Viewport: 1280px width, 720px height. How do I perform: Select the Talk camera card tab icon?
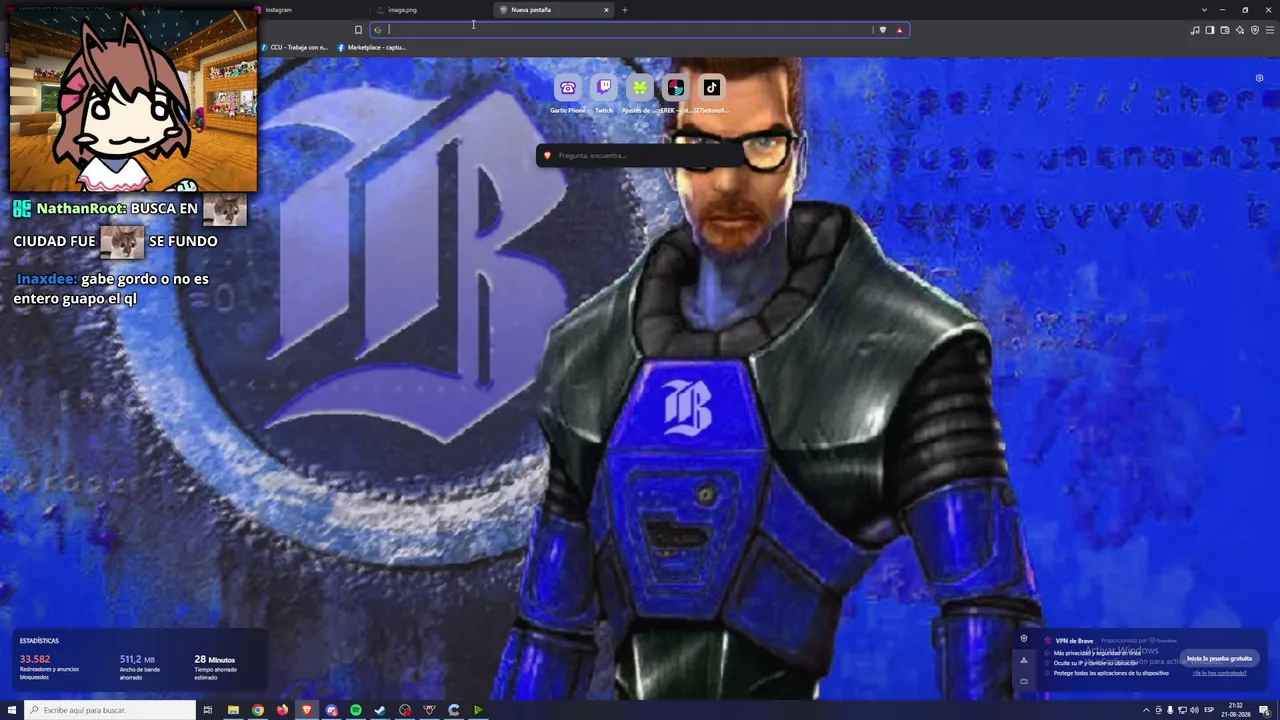(1023, 681)
